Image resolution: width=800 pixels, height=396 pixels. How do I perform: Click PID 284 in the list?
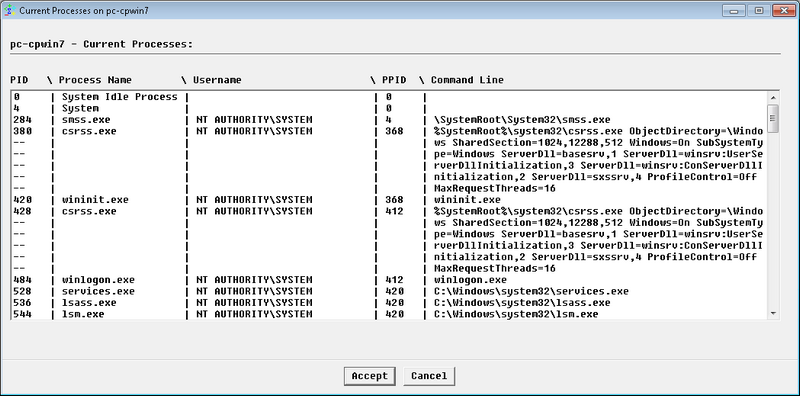coord(22,120)
